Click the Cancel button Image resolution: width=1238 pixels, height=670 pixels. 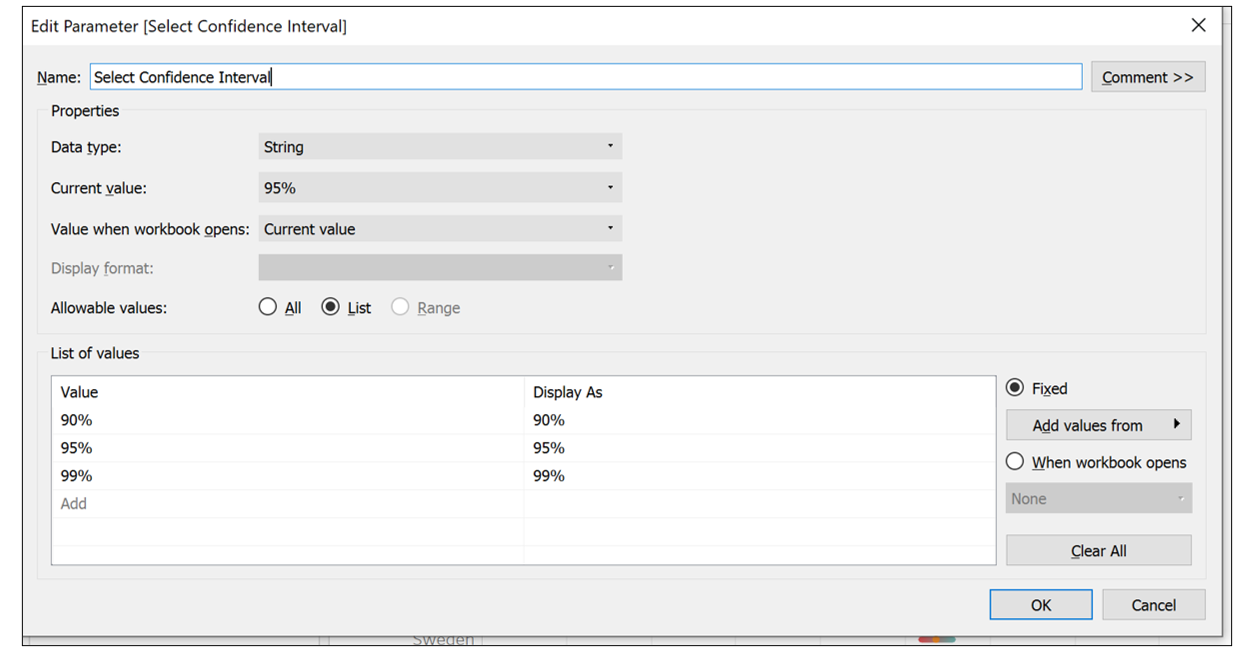(1153, 605)
